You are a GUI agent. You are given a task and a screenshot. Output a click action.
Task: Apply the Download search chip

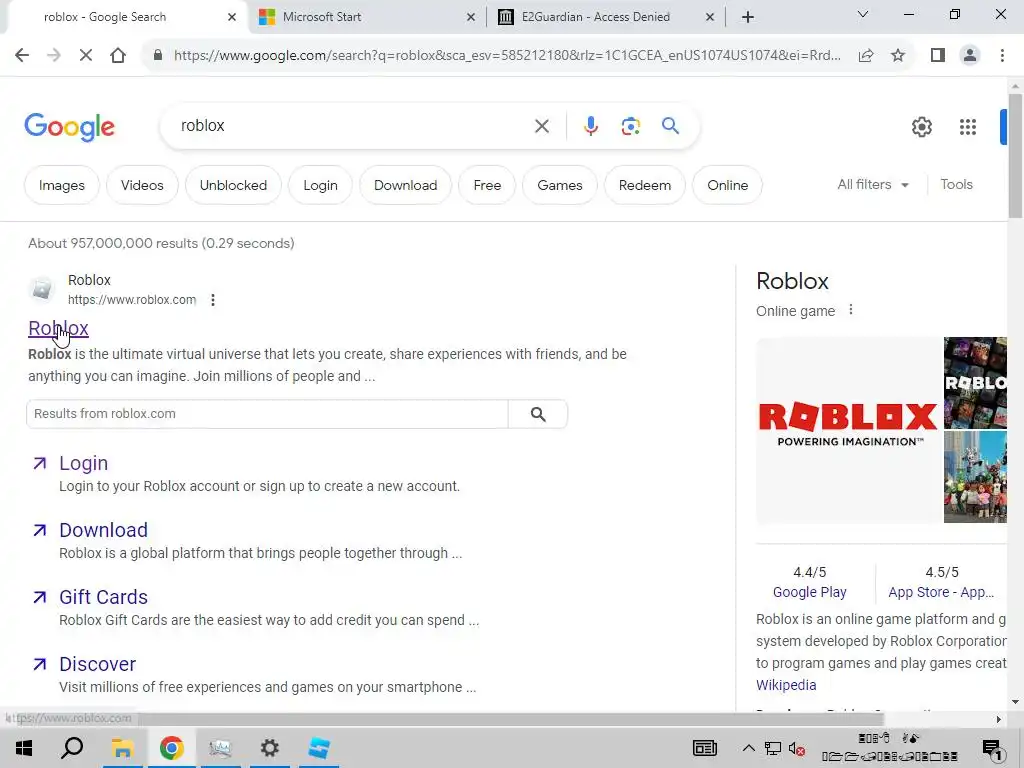(405, 185)
